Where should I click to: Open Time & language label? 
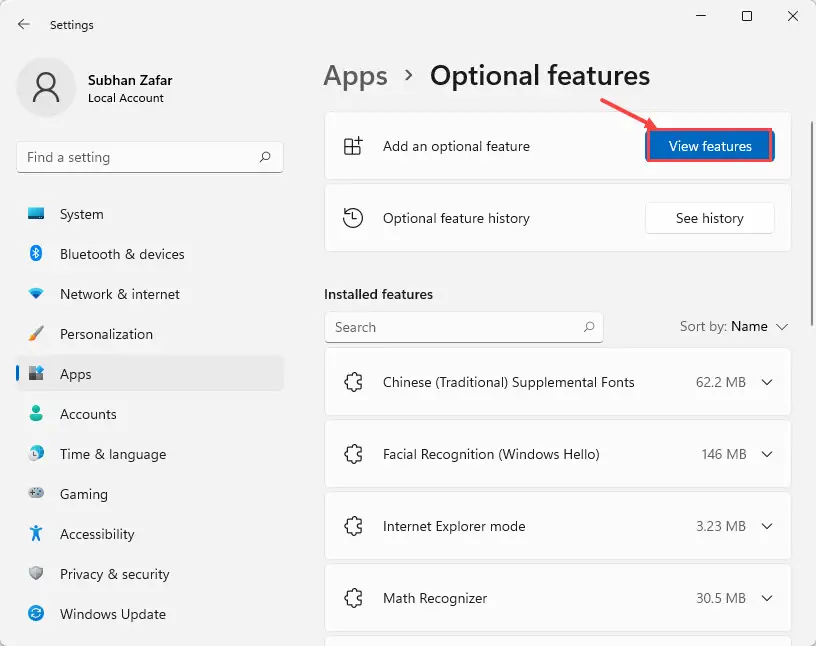click(113, 454)
